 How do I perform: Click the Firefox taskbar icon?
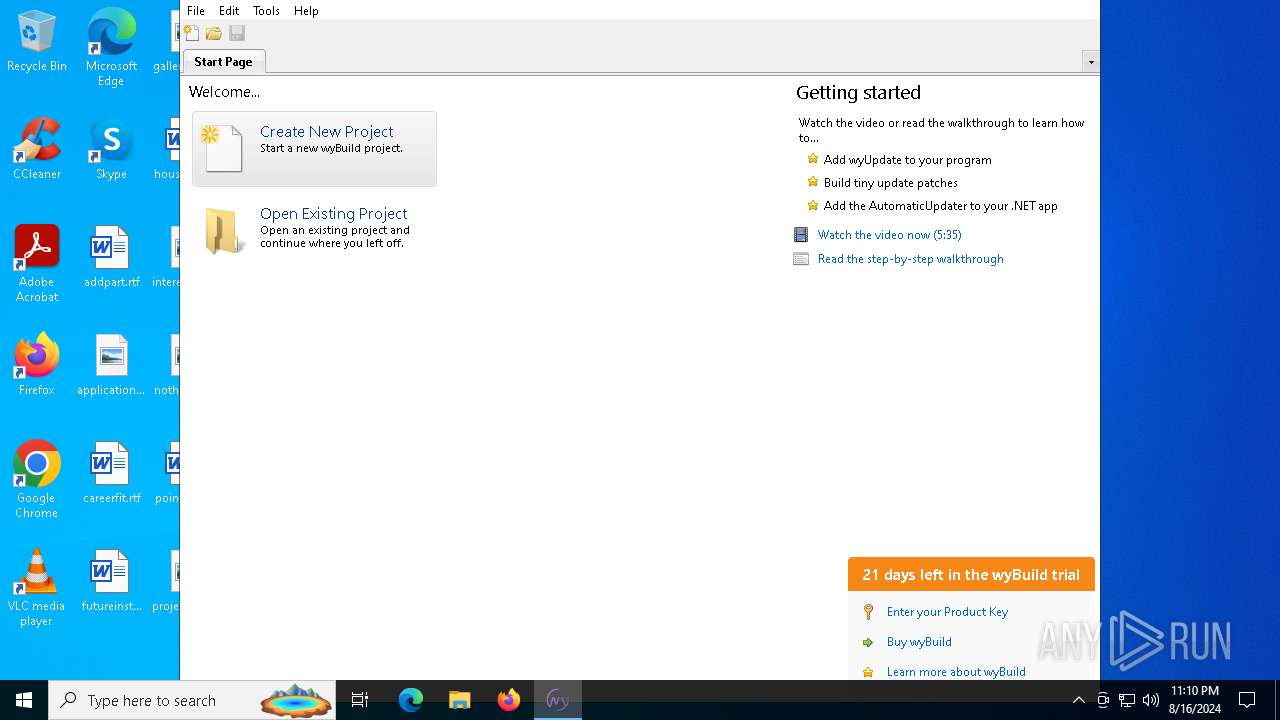pos(508,700)
